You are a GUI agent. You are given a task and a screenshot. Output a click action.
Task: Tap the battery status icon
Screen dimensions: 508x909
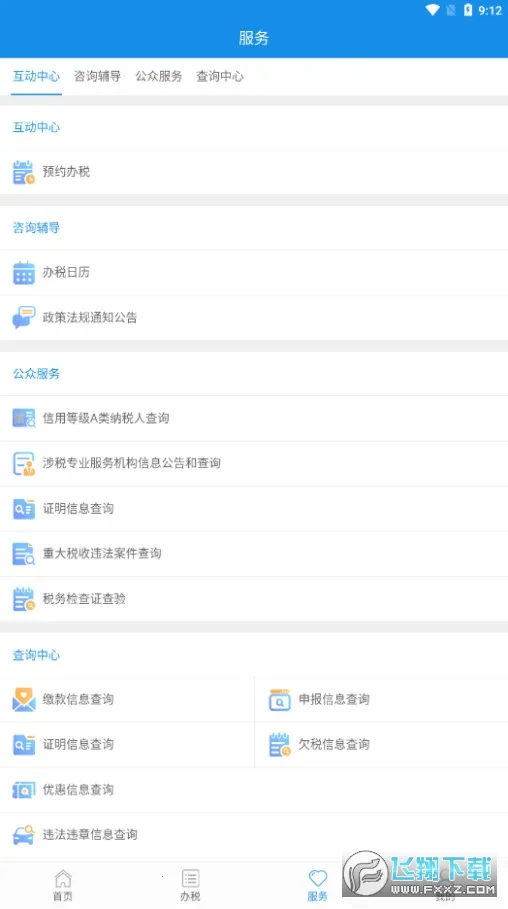468,10
